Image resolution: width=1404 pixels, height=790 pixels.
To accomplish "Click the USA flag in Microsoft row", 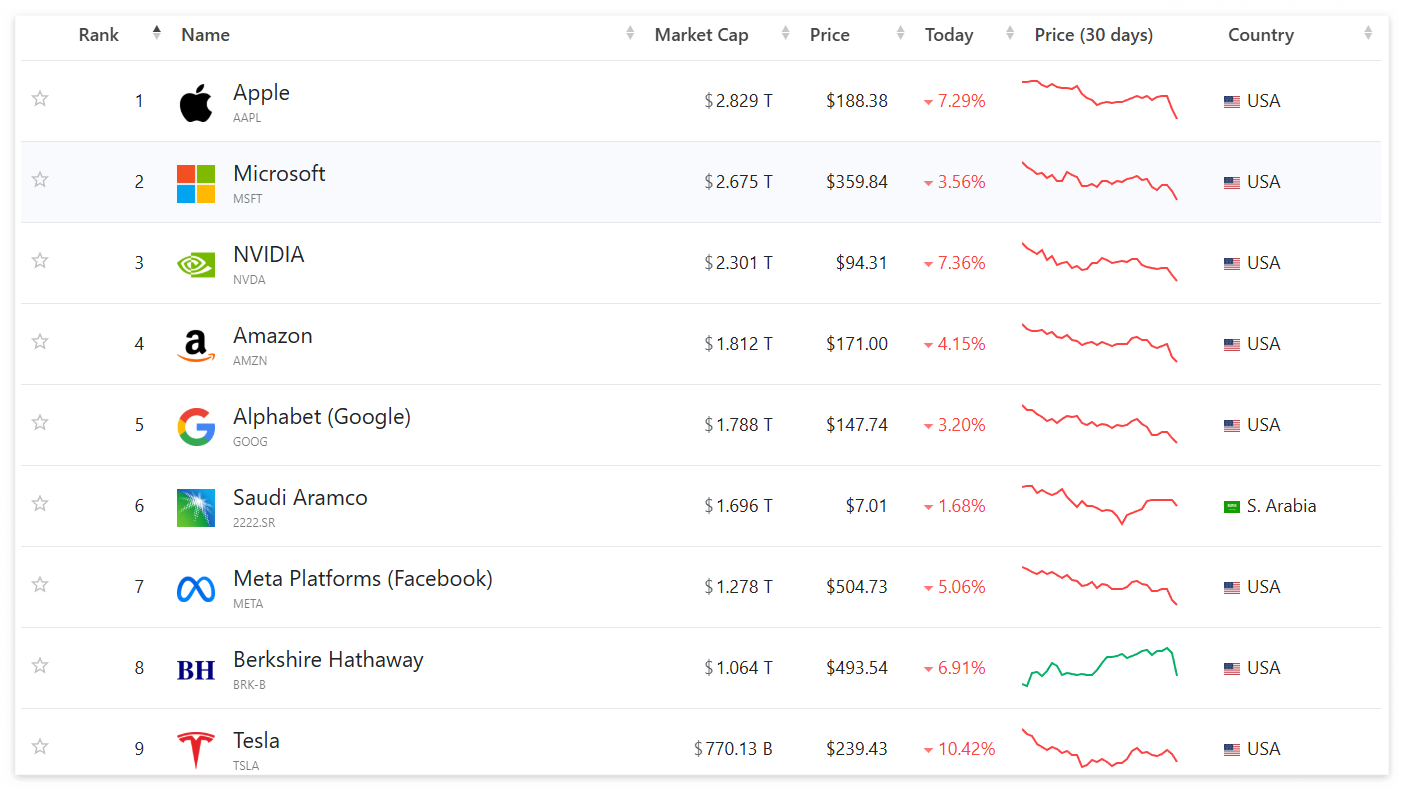I will click(x=1232, y=183).
